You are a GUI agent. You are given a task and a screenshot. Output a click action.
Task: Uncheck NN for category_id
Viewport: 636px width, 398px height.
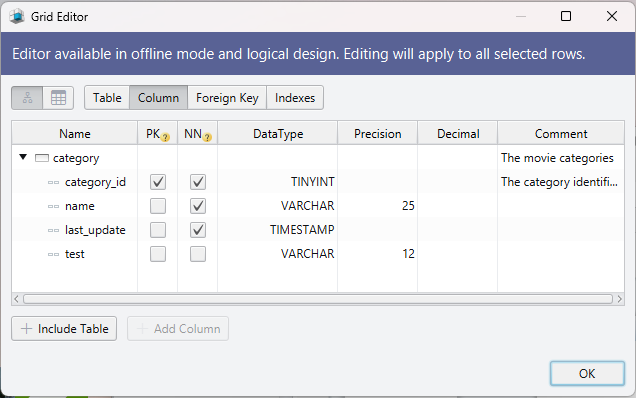click(198, 182)
